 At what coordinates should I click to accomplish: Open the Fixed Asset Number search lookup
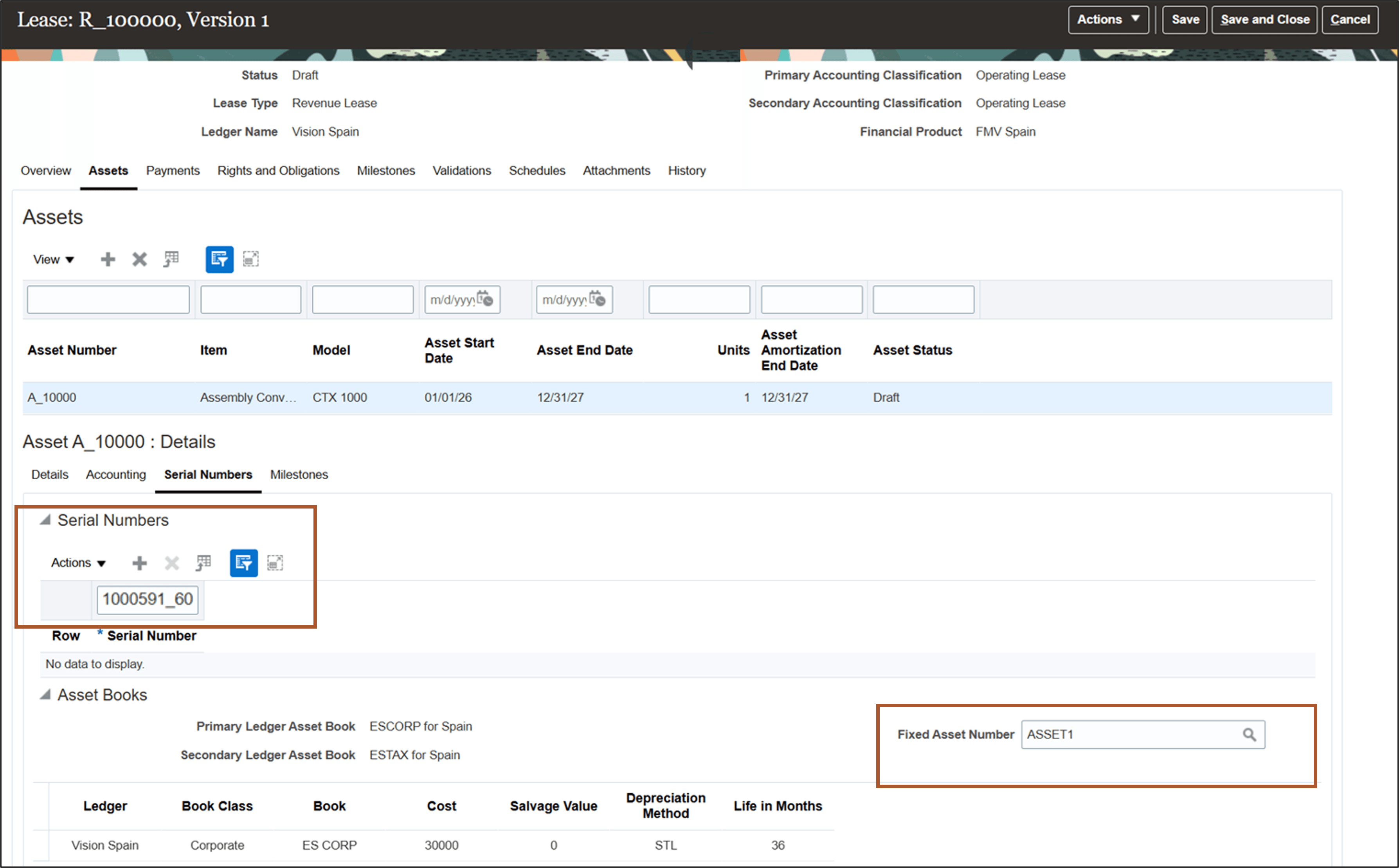point(1250,734)
